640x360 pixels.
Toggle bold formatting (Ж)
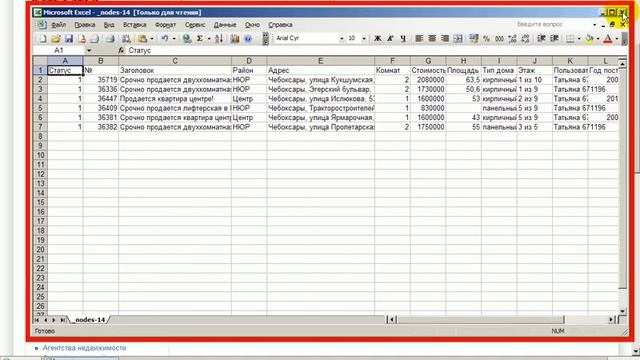378,39
